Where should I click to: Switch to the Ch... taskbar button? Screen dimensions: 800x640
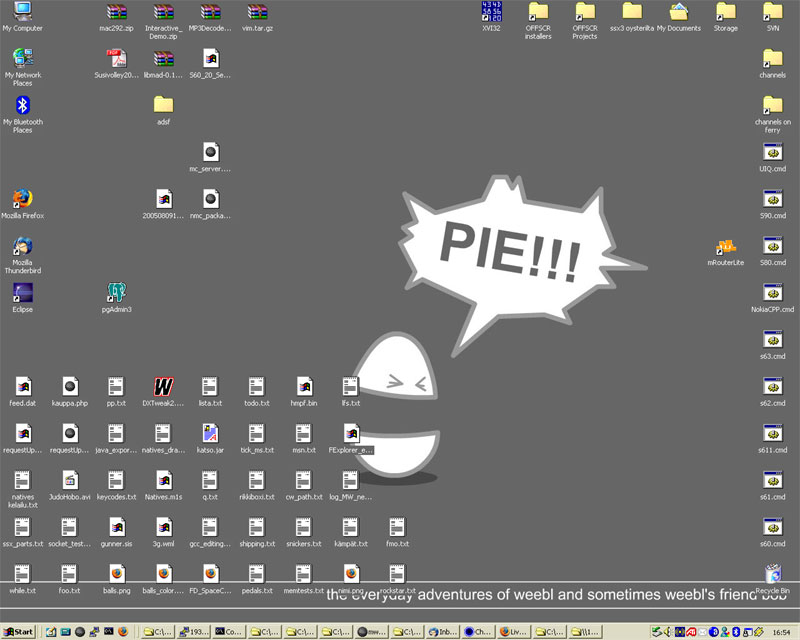click(x=479, y=632)
